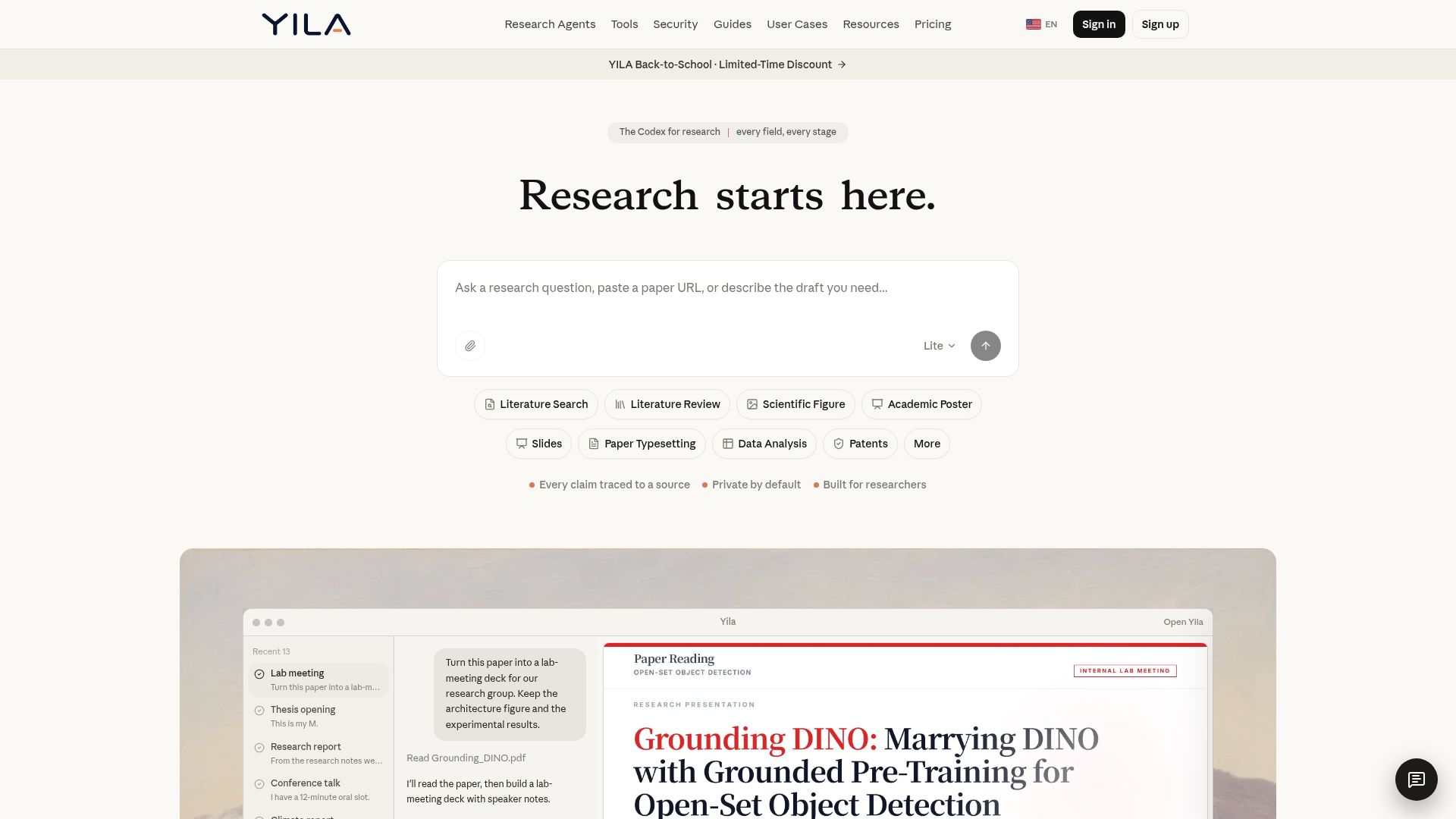
Task: Go to the Pricing page
Action: (932, 24)
